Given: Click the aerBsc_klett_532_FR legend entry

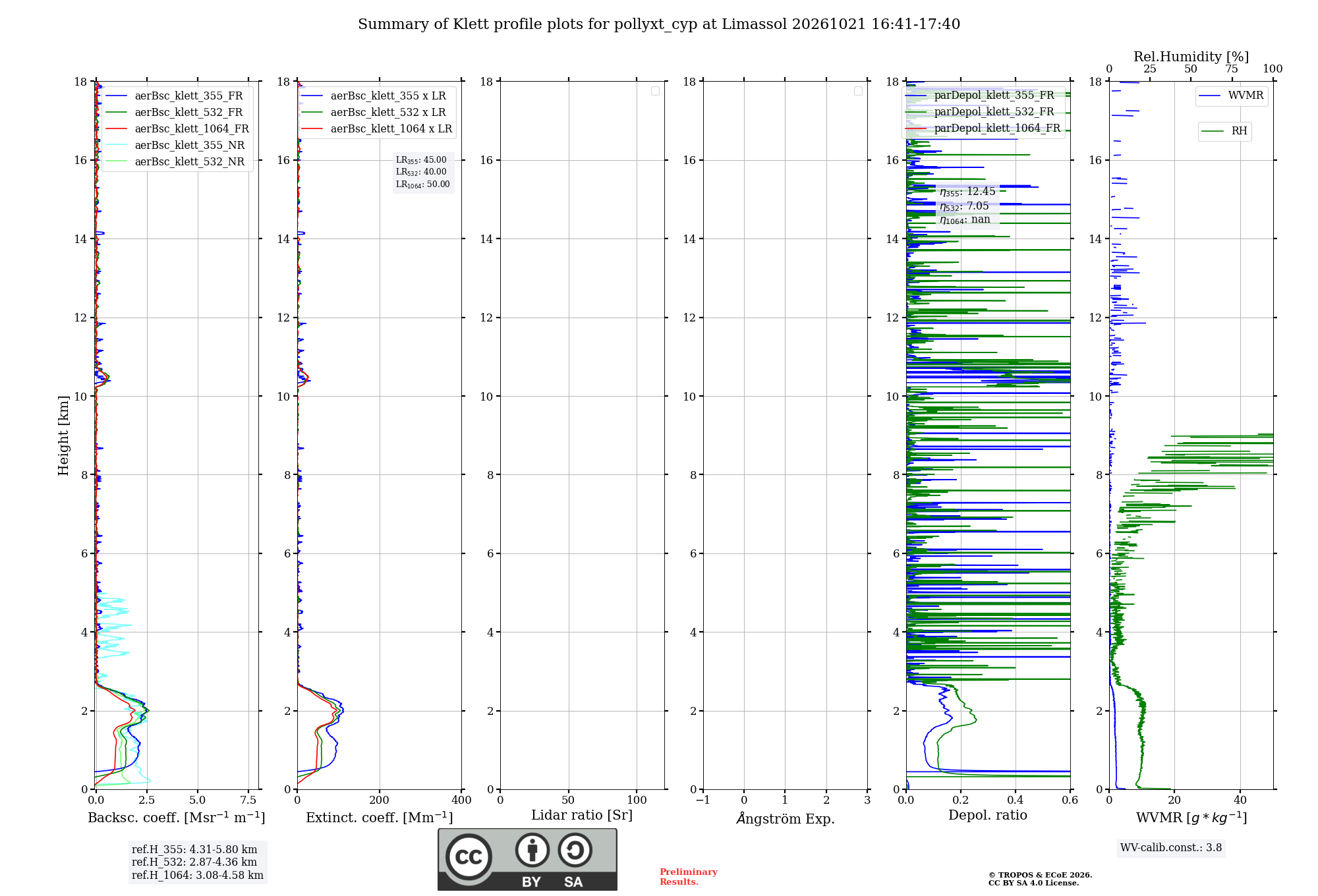Looking at the screenshot, I should click(x=175, y=112).
